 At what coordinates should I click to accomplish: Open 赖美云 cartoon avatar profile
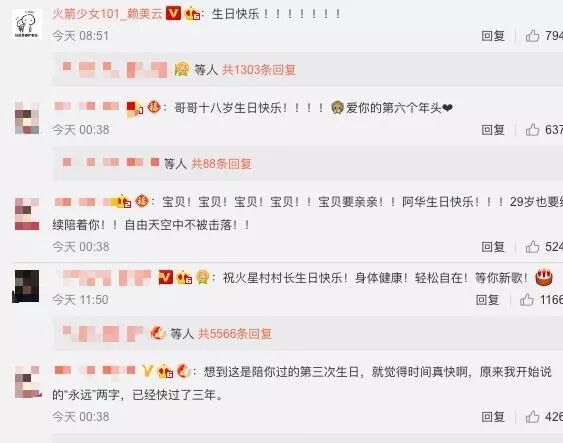pos(26,24)
